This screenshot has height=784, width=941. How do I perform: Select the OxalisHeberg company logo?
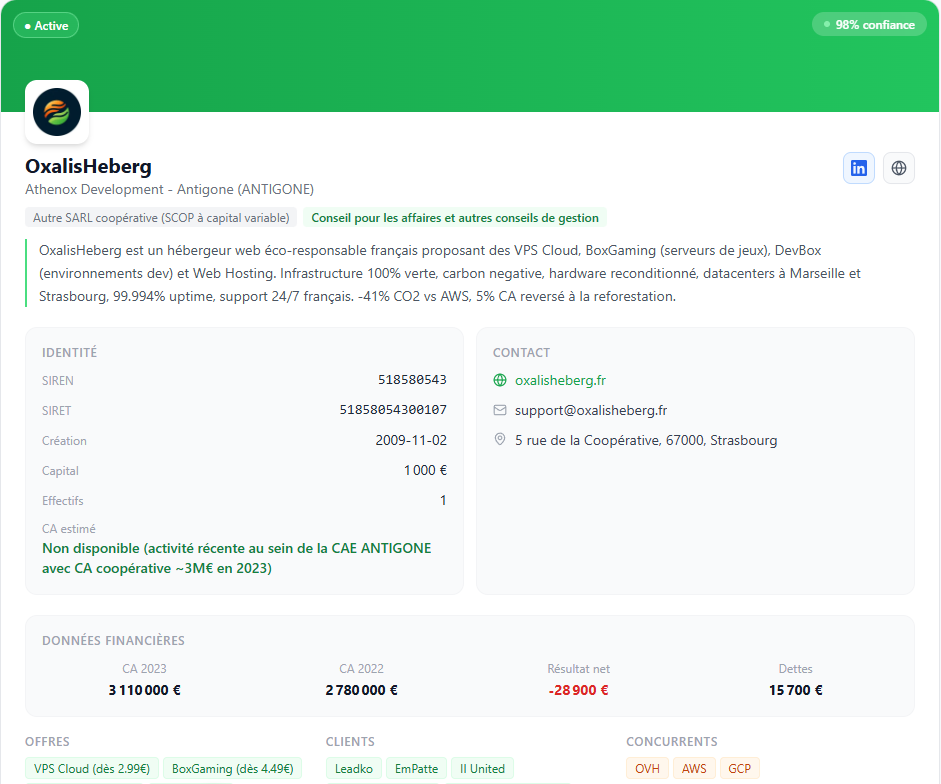coord(57,112)
